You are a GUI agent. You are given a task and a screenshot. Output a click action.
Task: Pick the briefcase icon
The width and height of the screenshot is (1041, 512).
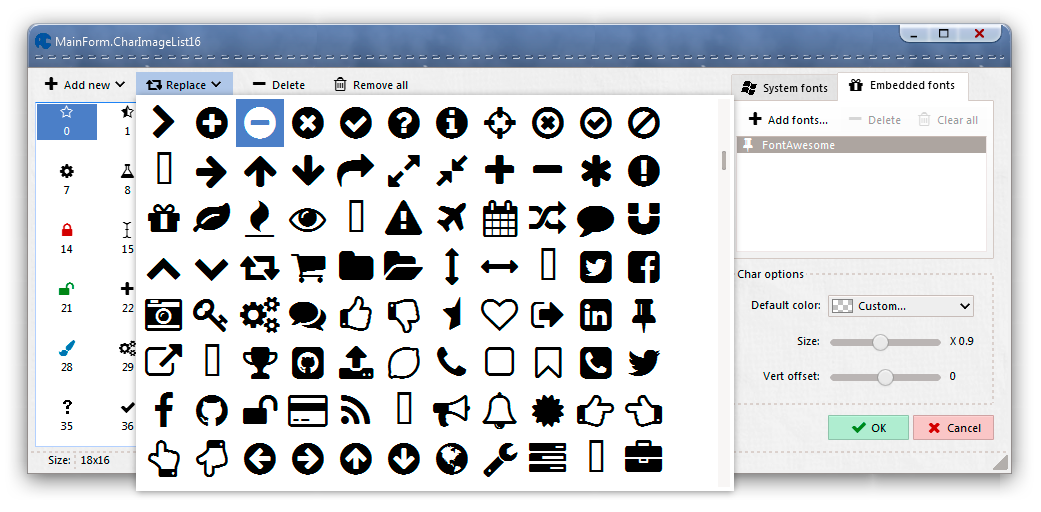643,458
